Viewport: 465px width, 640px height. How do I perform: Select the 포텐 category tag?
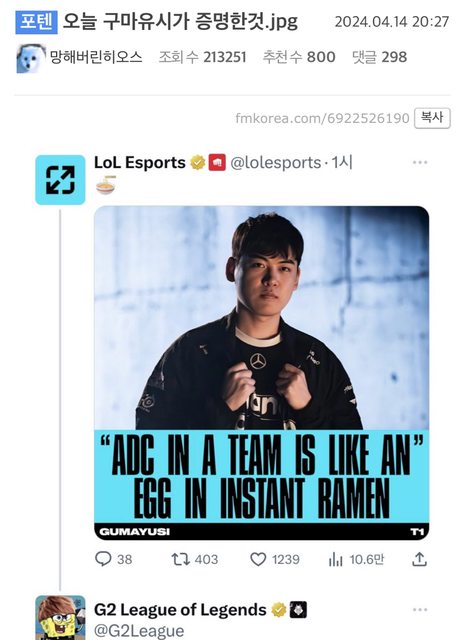pyautogui.click(x=36, y=22)
